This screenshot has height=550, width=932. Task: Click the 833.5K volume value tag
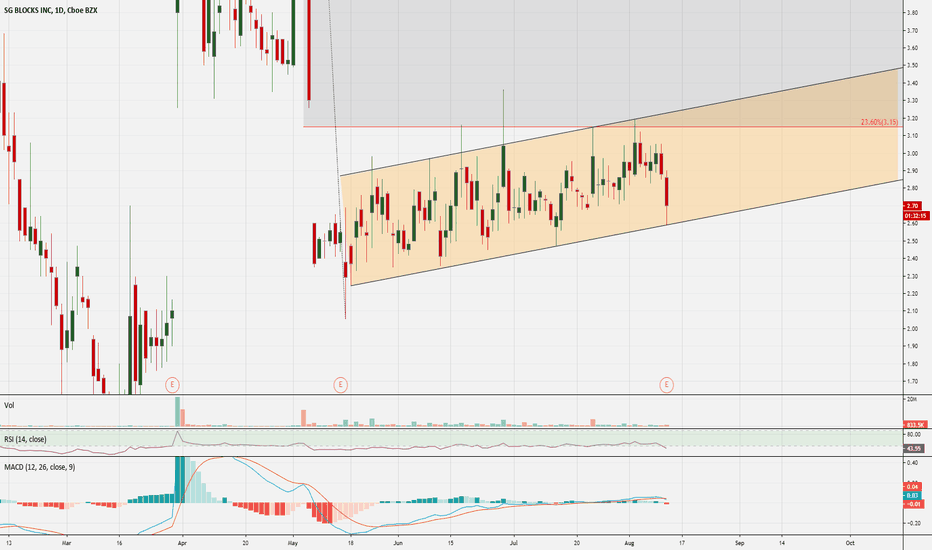click(915, 425)
